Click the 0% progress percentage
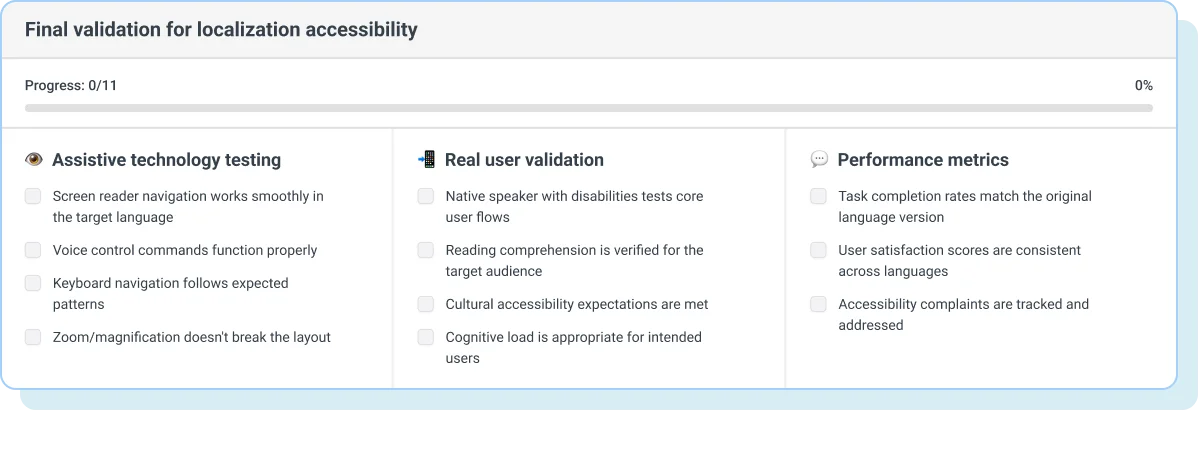Viewport: 1200px width, 460px height. 1143,86
